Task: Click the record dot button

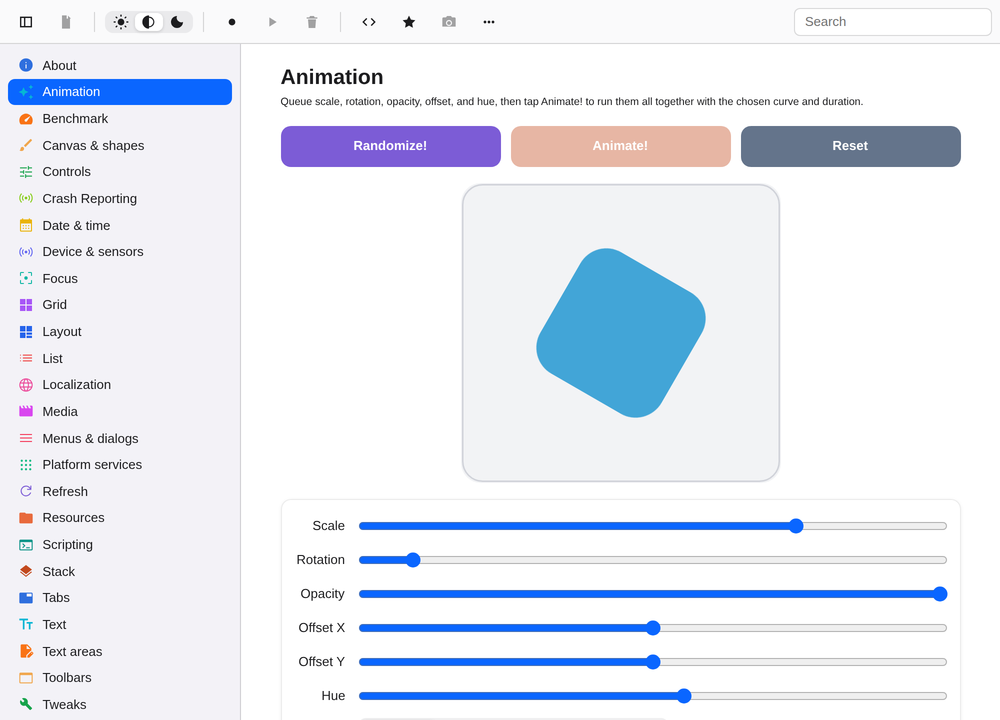Action: [x=232, y=22]
